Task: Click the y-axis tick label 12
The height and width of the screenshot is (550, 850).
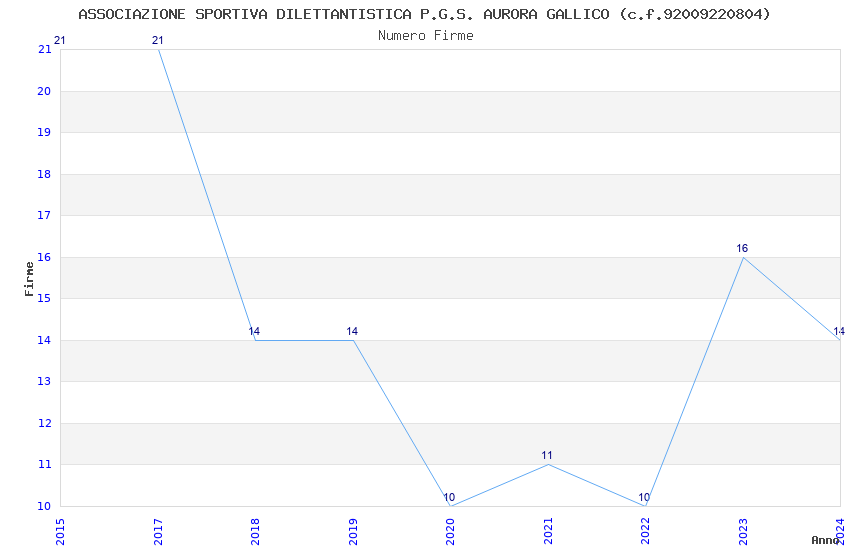Action: pyautogui.click(x=44, y=423)
